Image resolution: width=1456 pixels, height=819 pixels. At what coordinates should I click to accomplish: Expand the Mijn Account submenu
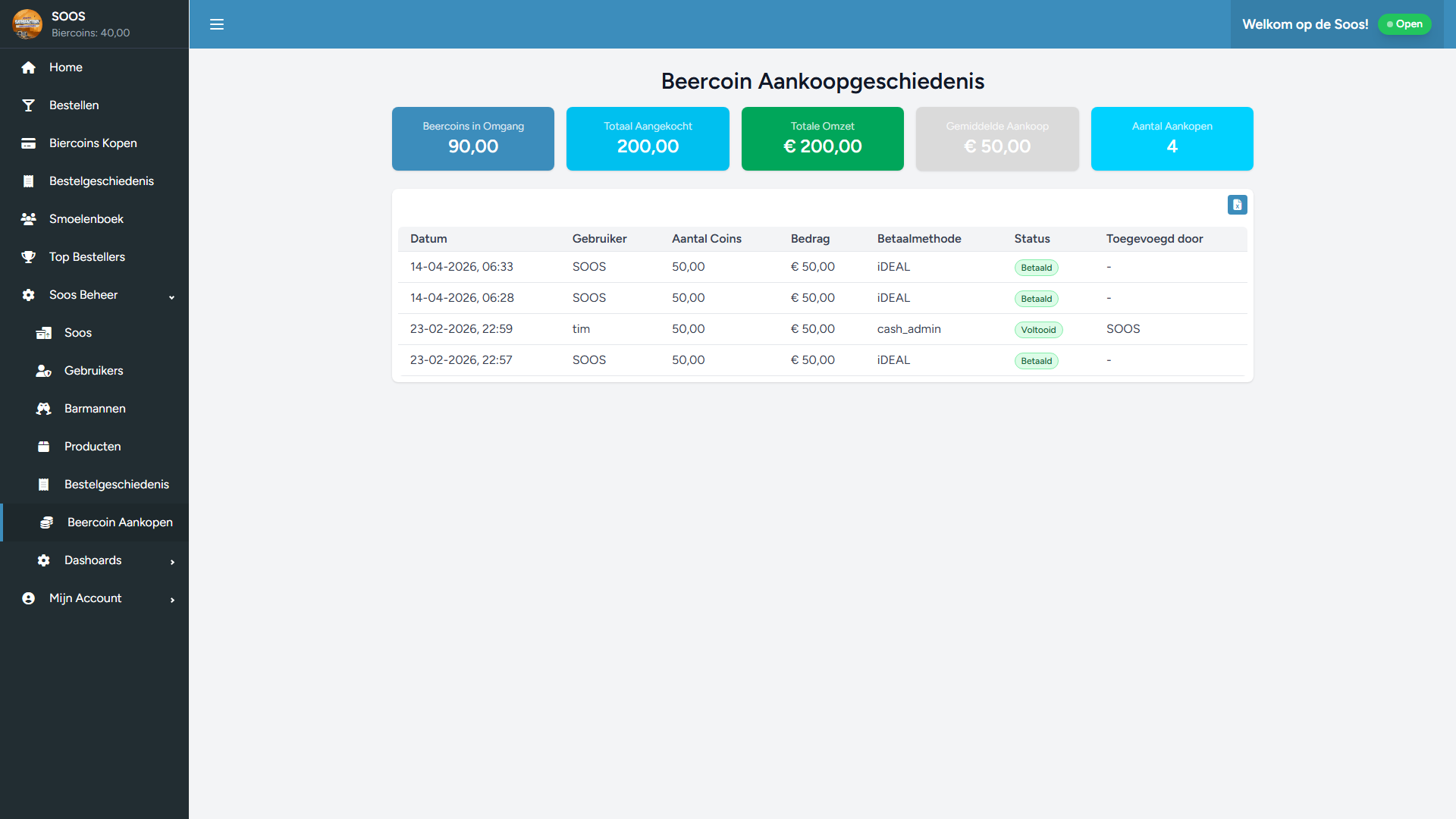click(x=172, y=600)
